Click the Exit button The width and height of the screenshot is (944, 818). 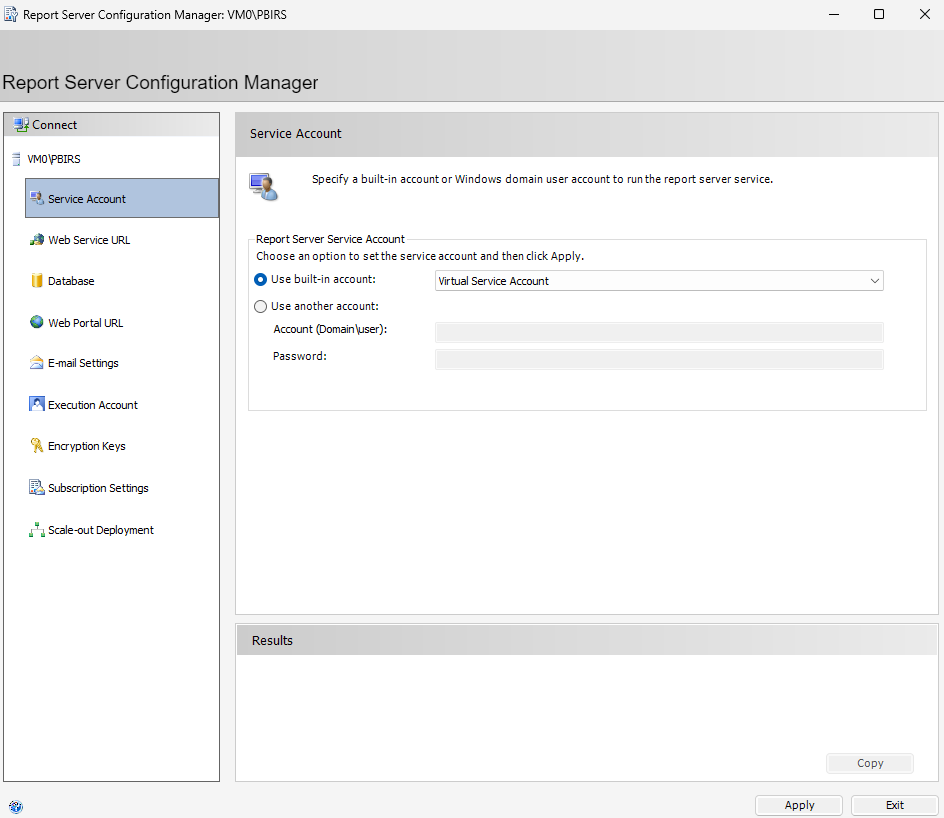coord(895,805)
